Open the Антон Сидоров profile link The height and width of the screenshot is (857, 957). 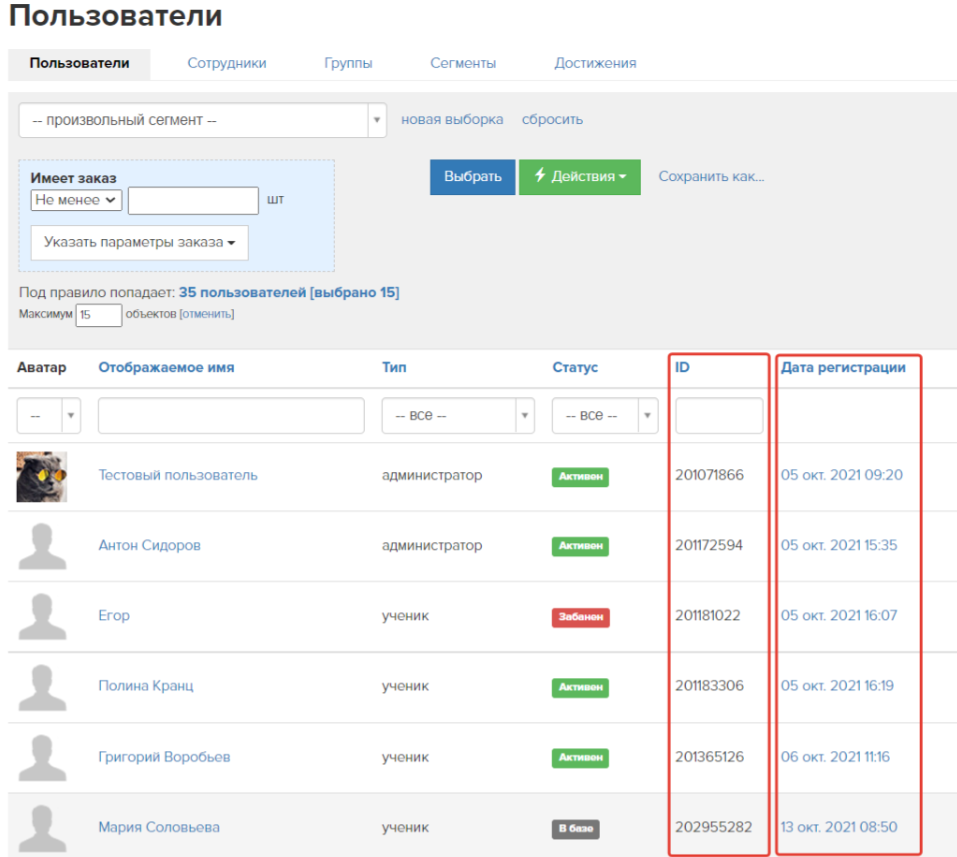click(150, 546)
